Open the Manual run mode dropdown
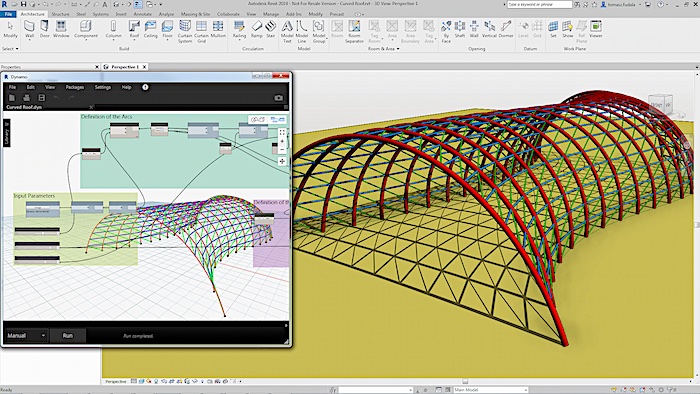This screenshot has width=700, height=394. (x=26, y=336)
